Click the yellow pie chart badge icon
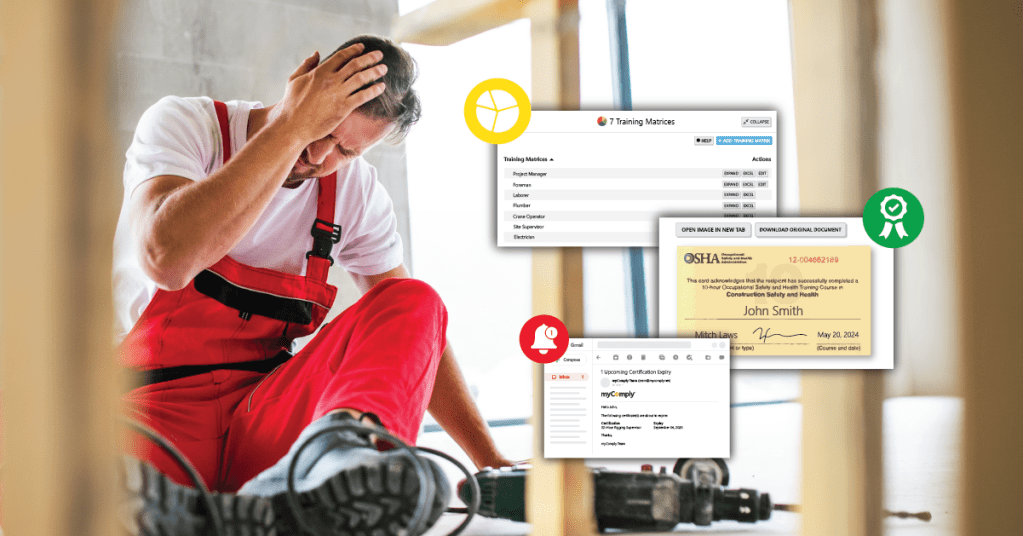This screenshot has height=536, width=1023. pyautogui.click(x=496, y=111)
